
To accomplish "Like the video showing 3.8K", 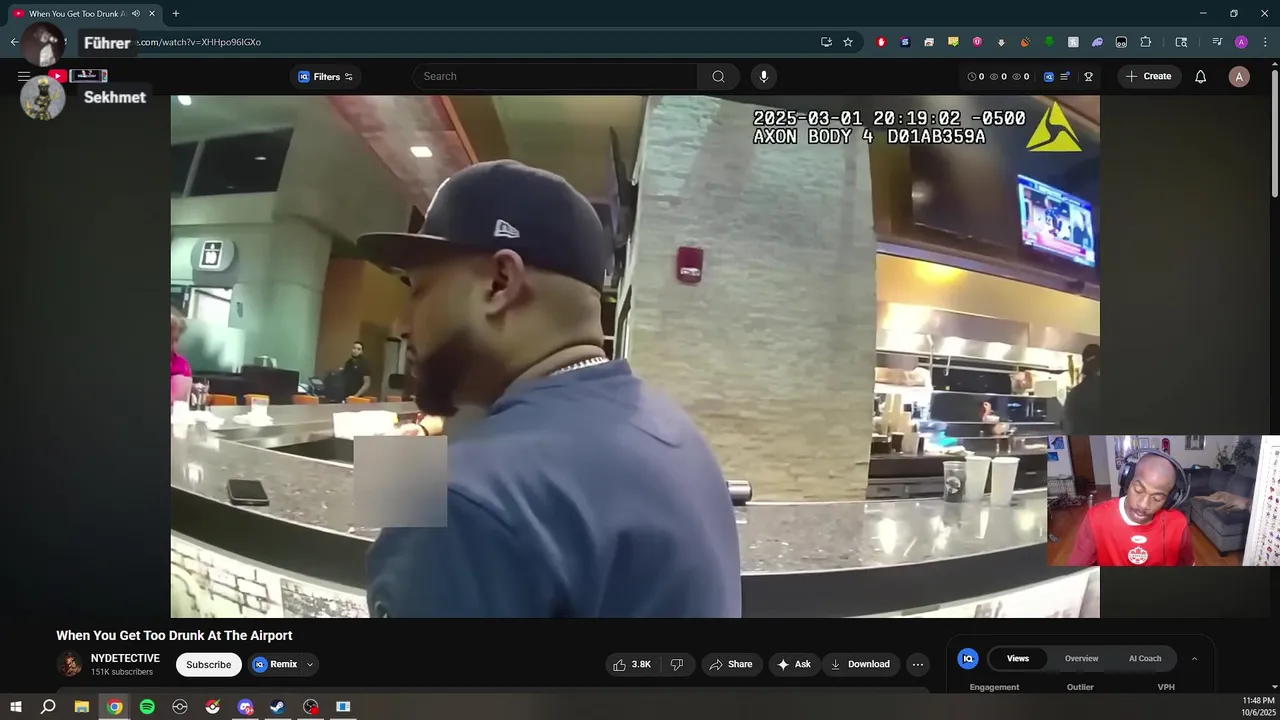I will click(x=632, y=664).
